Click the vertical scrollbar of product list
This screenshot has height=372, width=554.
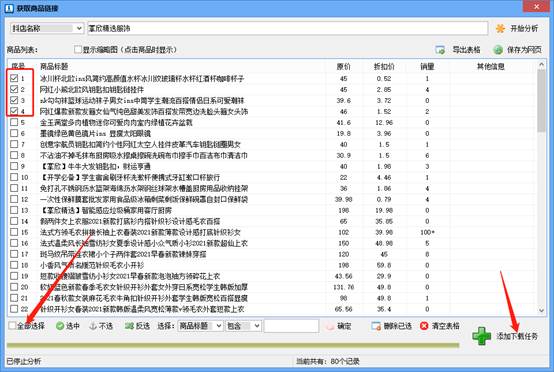pos(541,188)
